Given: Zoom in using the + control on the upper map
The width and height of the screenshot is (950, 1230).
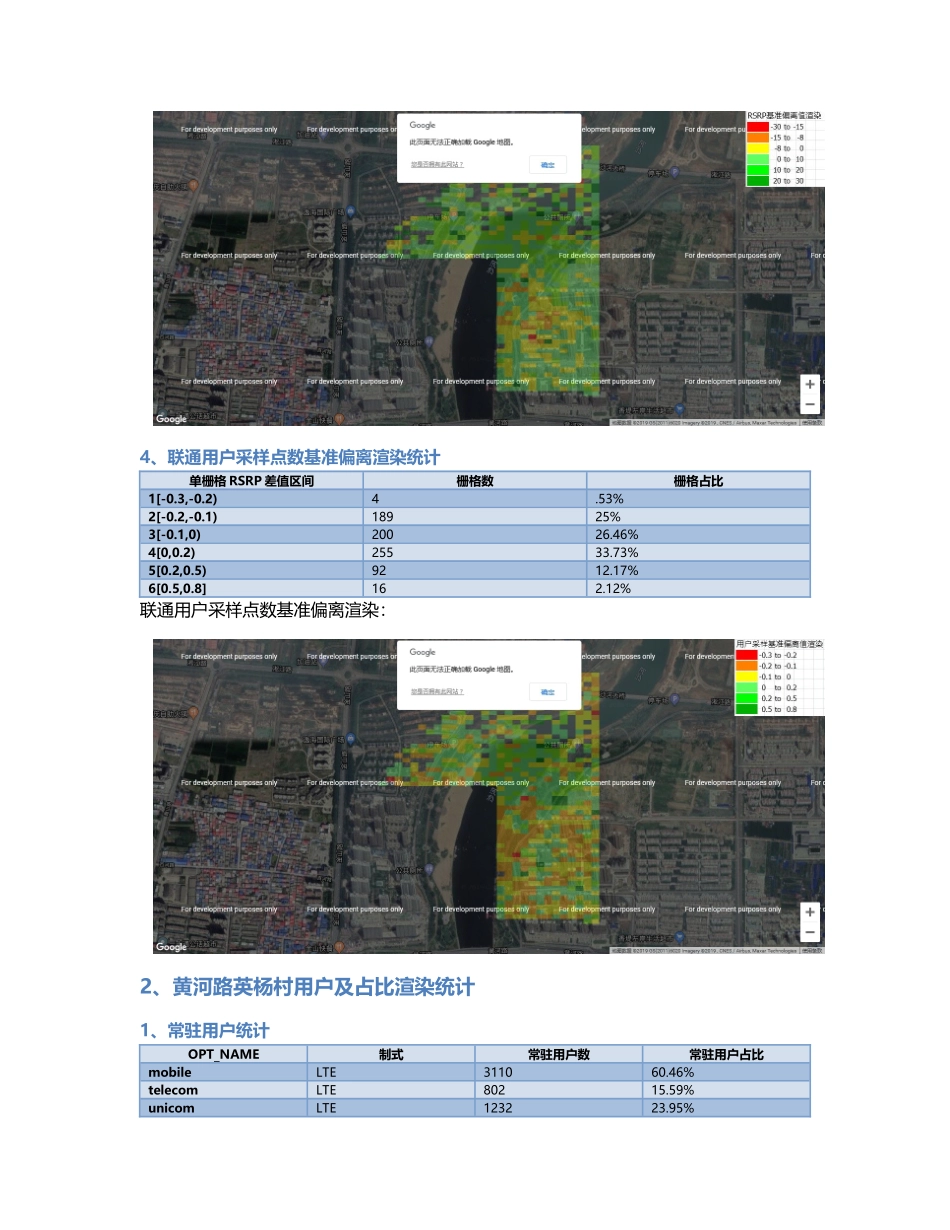Looking at the screenshot, I should click(x=809, y=384).
